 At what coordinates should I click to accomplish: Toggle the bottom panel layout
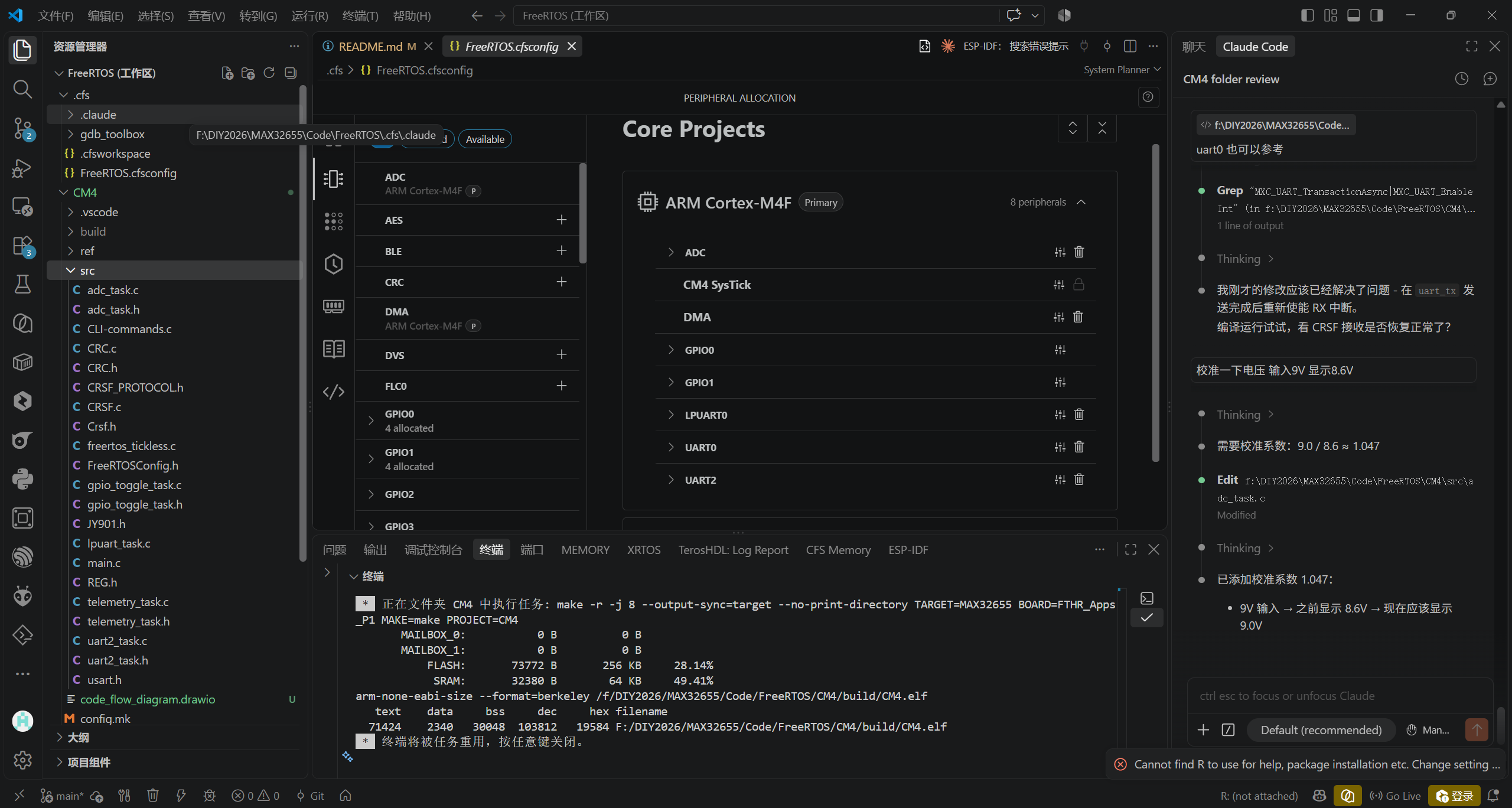(1354, 15)
